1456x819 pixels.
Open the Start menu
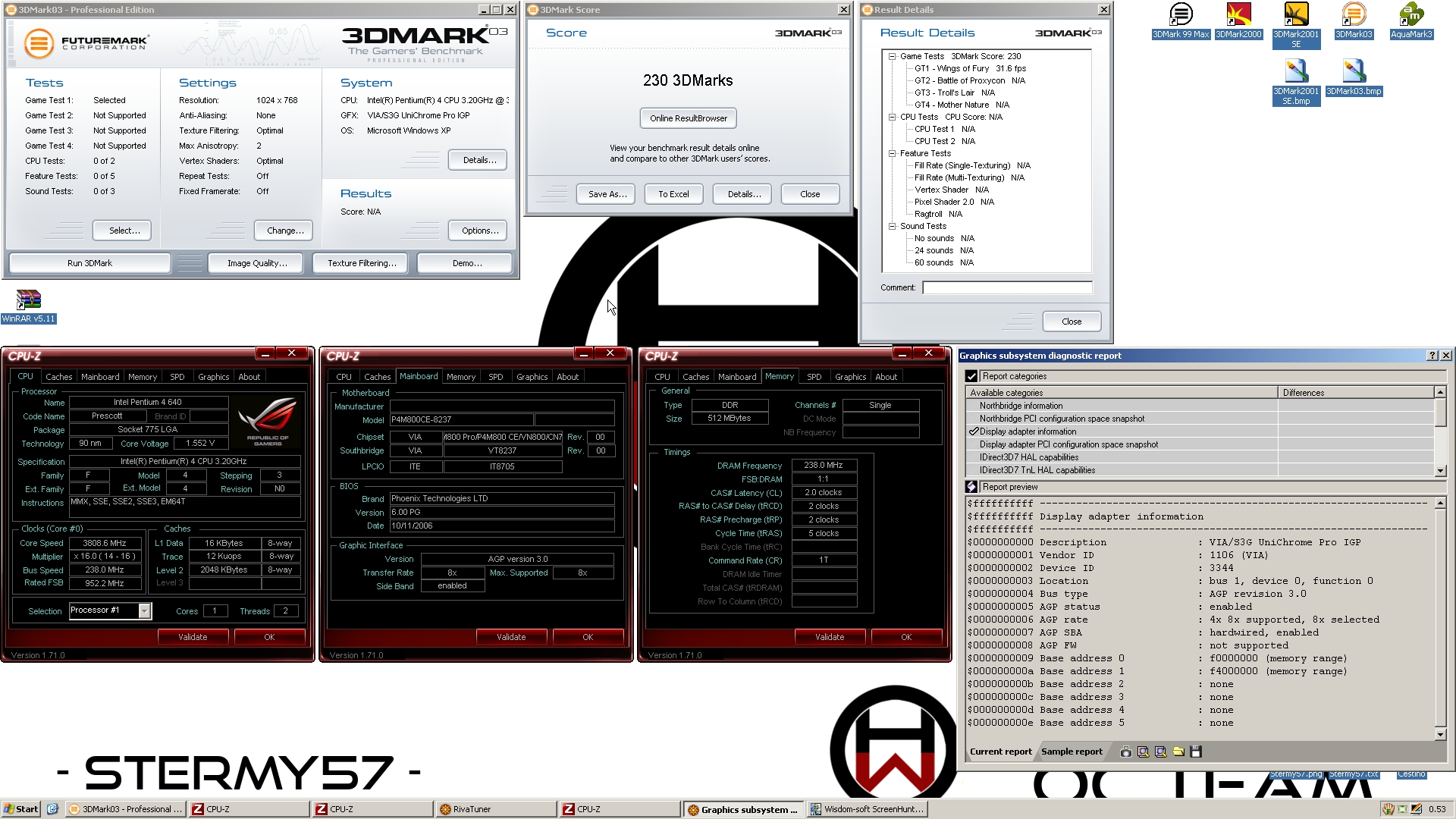(20, 809)
